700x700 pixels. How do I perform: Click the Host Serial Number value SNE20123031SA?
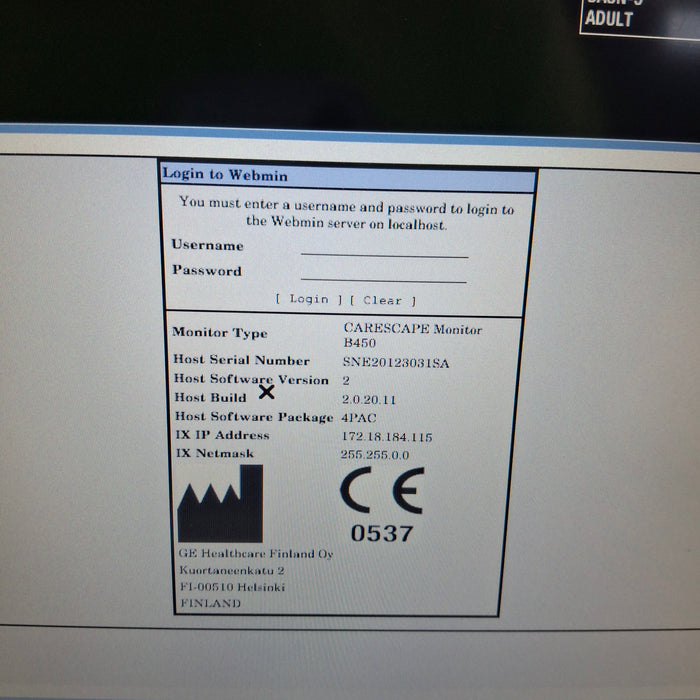click(x=396, y=362)
